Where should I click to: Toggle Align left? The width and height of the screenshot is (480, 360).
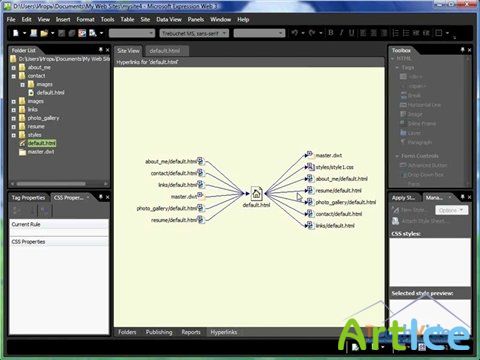pyautogui.click(x=363, y=33)
